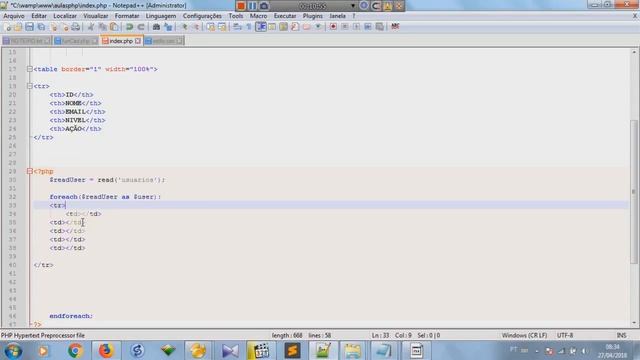Click the Copy toolbar icon
Viewport: 640px width, 360px height.
[102, 27]
